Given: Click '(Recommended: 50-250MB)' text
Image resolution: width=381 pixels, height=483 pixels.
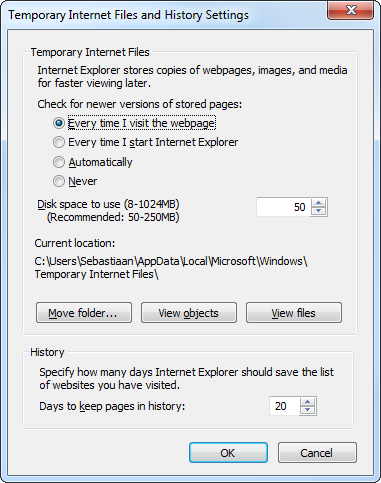Looking at the screenshot, I should pyautogui.click(x=113, y=217).
